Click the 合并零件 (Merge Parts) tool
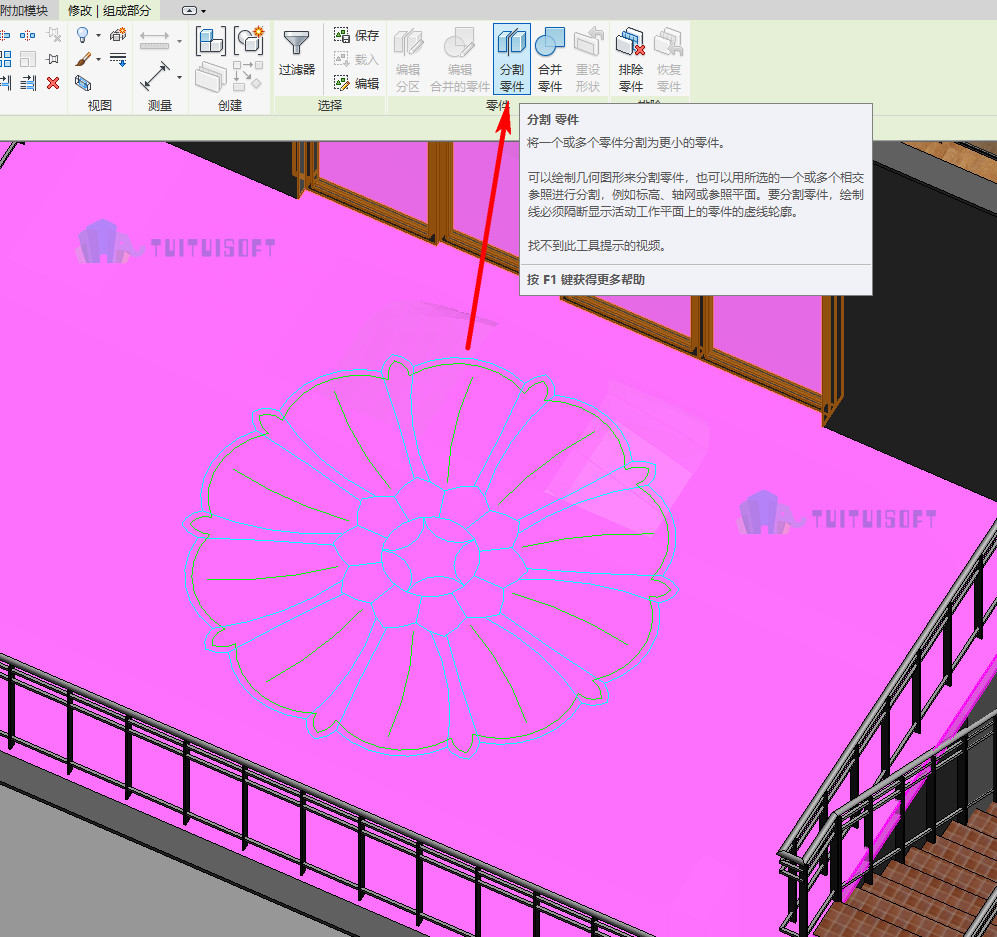This screenshot has height=937, width=997. (550, 59)
